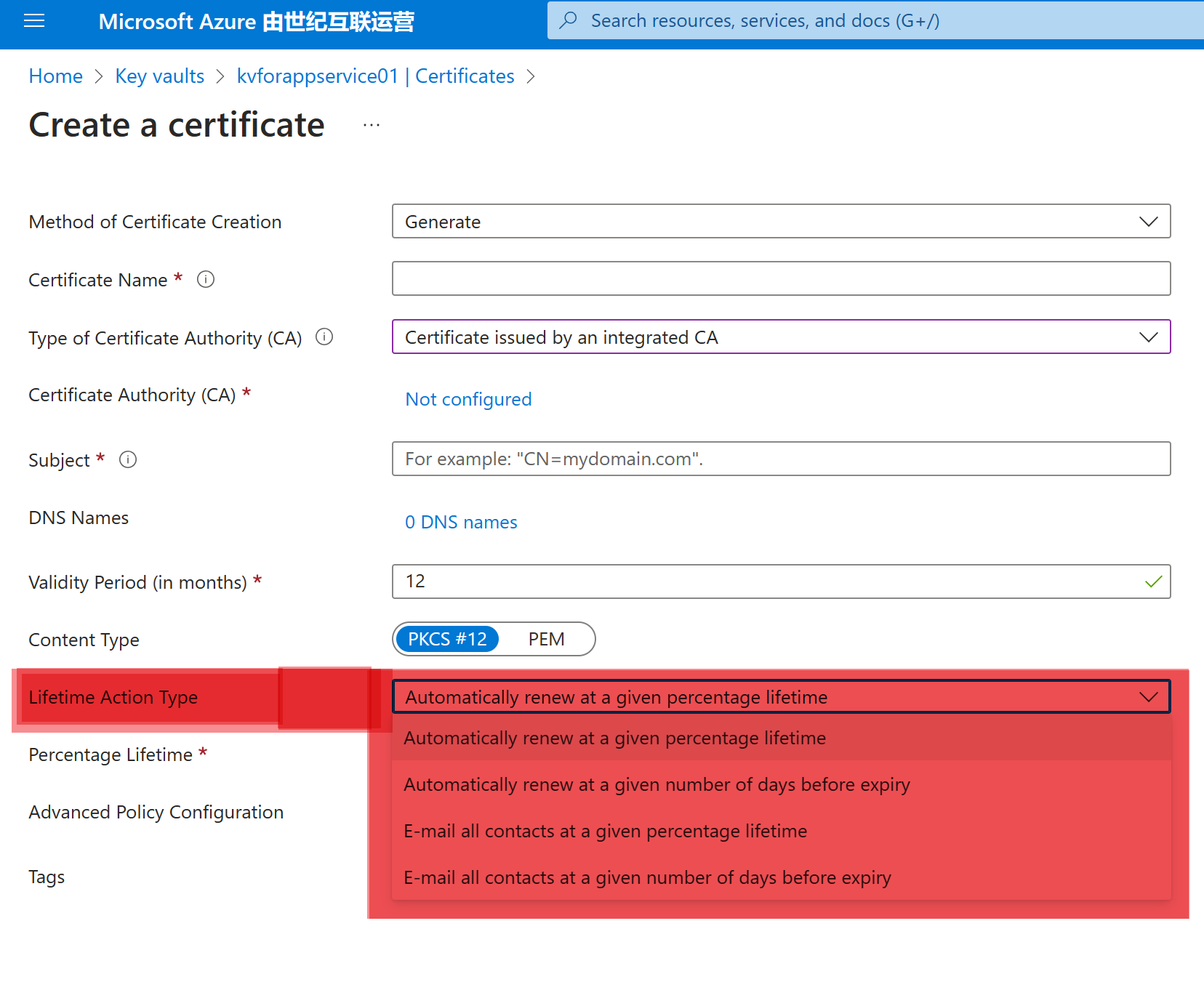Open Type of Certificate Authority dropdown
Image resolution: width=1204 pixels, height=982 pixels.
click(x=781, y=337)
